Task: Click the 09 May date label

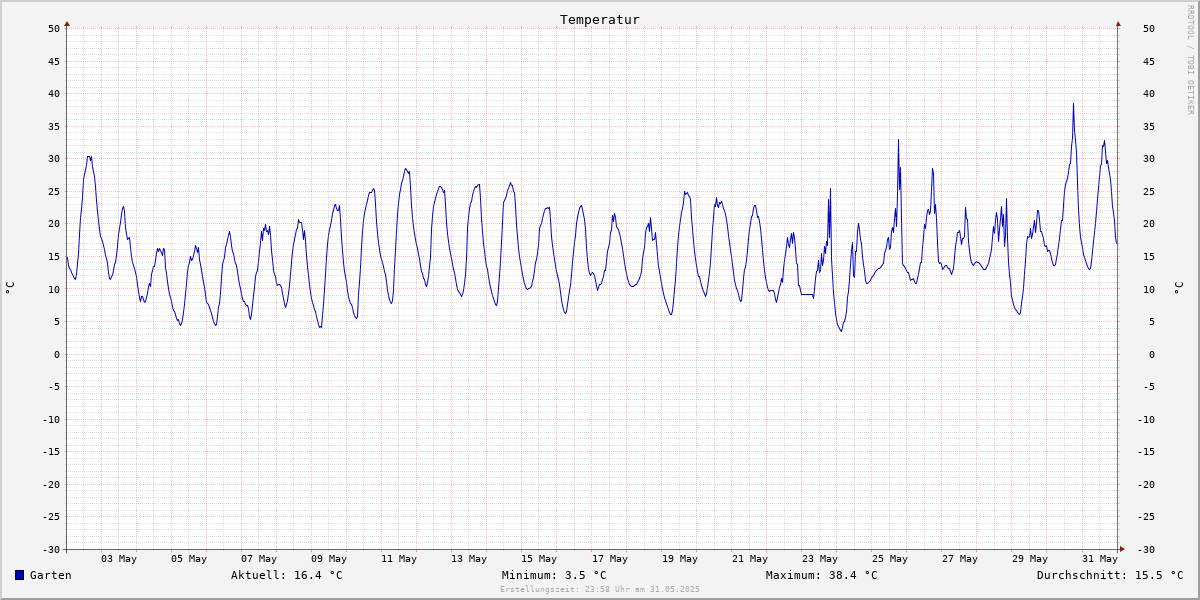Action: (x=329, y=558)
